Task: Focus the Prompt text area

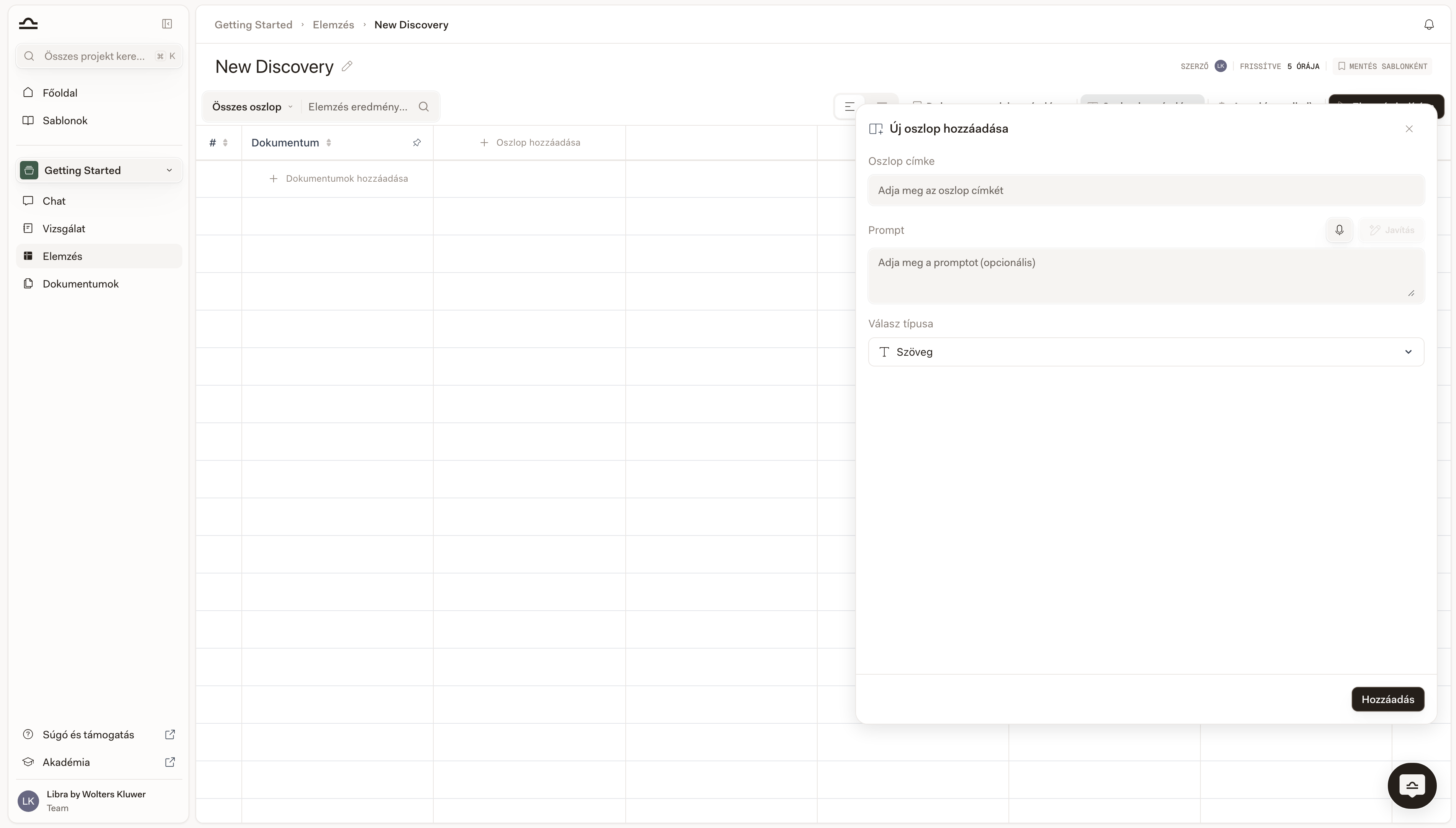Action: [x=1146, y=276]
